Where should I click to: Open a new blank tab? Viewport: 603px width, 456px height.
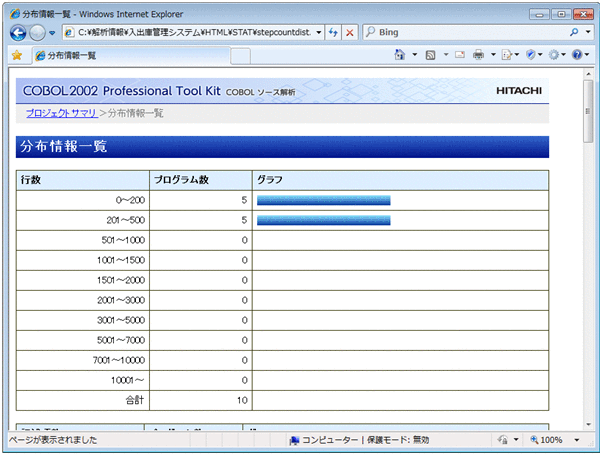pos(240,55)
